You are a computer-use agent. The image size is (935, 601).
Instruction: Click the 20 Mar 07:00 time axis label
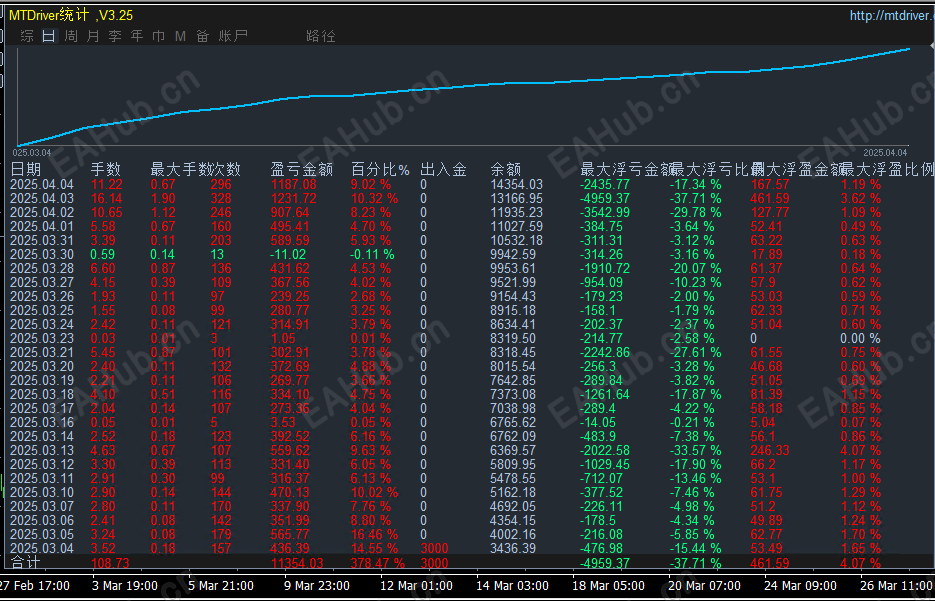704,585
